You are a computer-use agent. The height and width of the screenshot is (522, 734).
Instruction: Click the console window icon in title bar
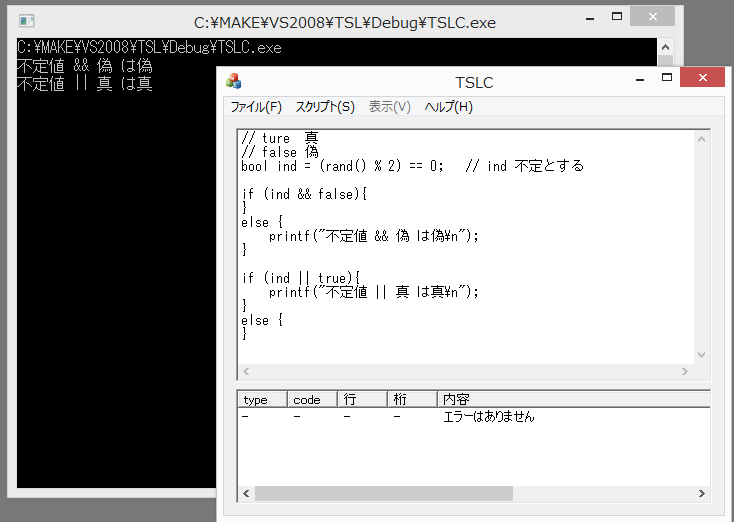coord(27,21)
